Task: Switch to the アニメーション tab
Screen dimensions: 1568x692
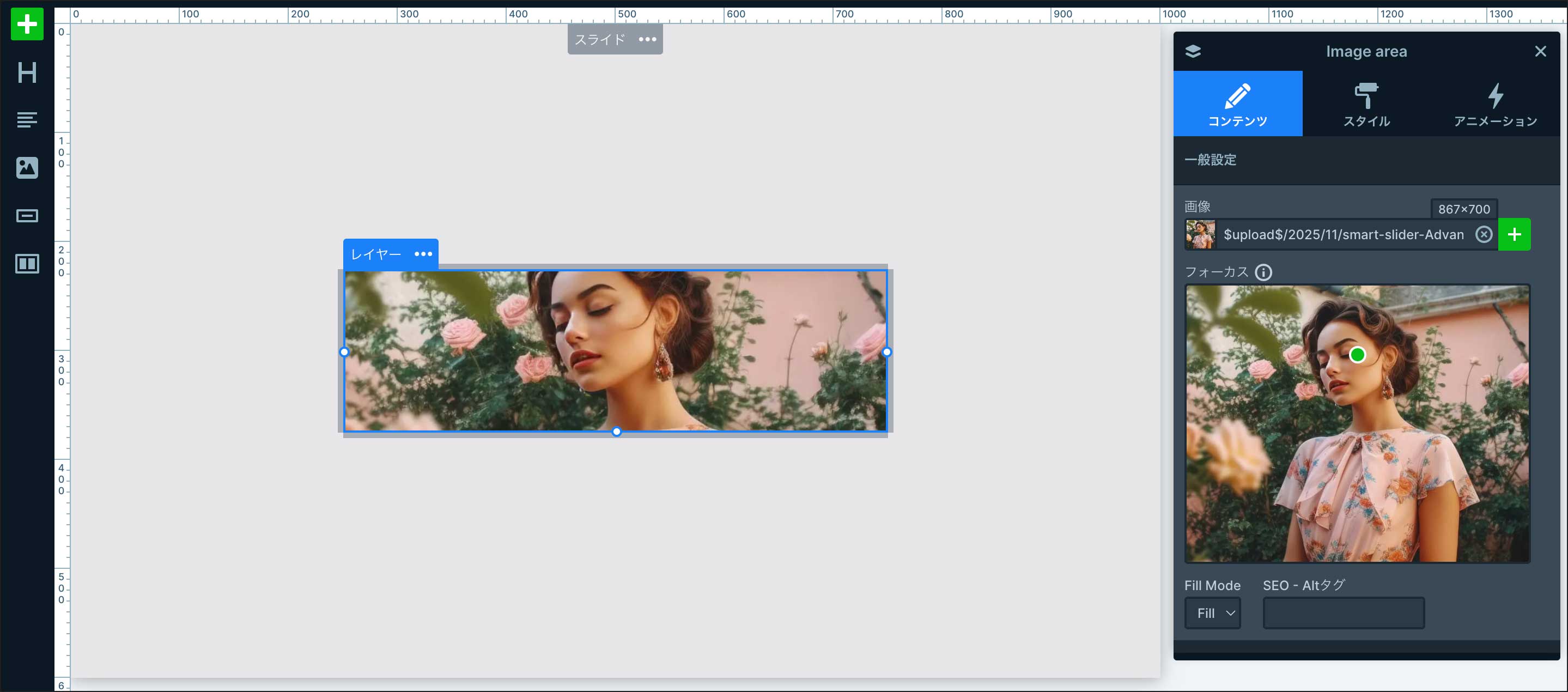Action: pos(1495,104)
